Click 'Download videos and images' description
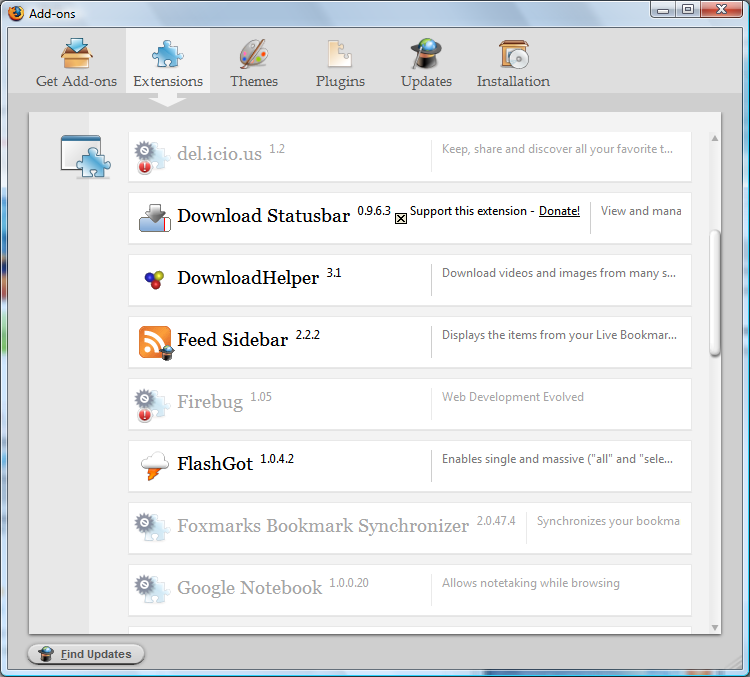Screen dimensions: 750x677 pos(559,273)
